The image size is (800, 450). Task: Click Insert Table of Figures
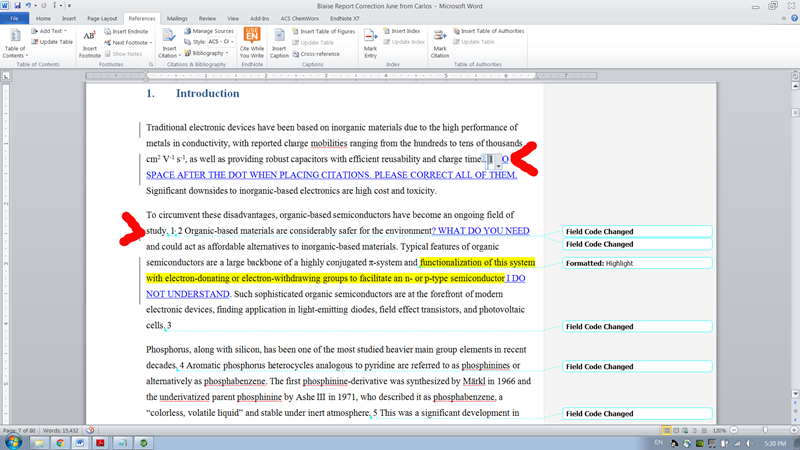point(323,31)
